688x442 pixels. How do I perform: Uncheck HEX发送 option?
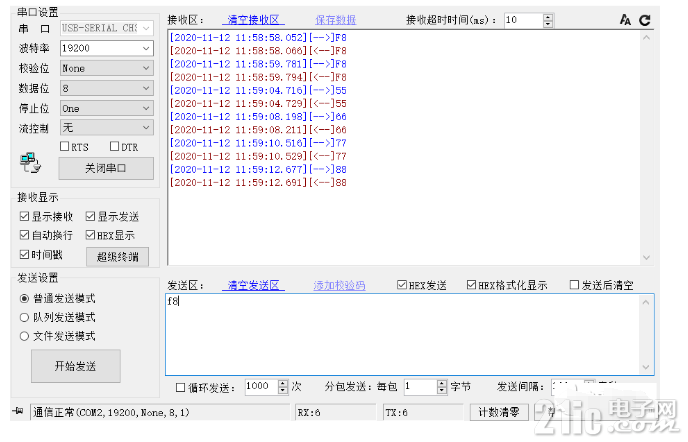point(401,285)
